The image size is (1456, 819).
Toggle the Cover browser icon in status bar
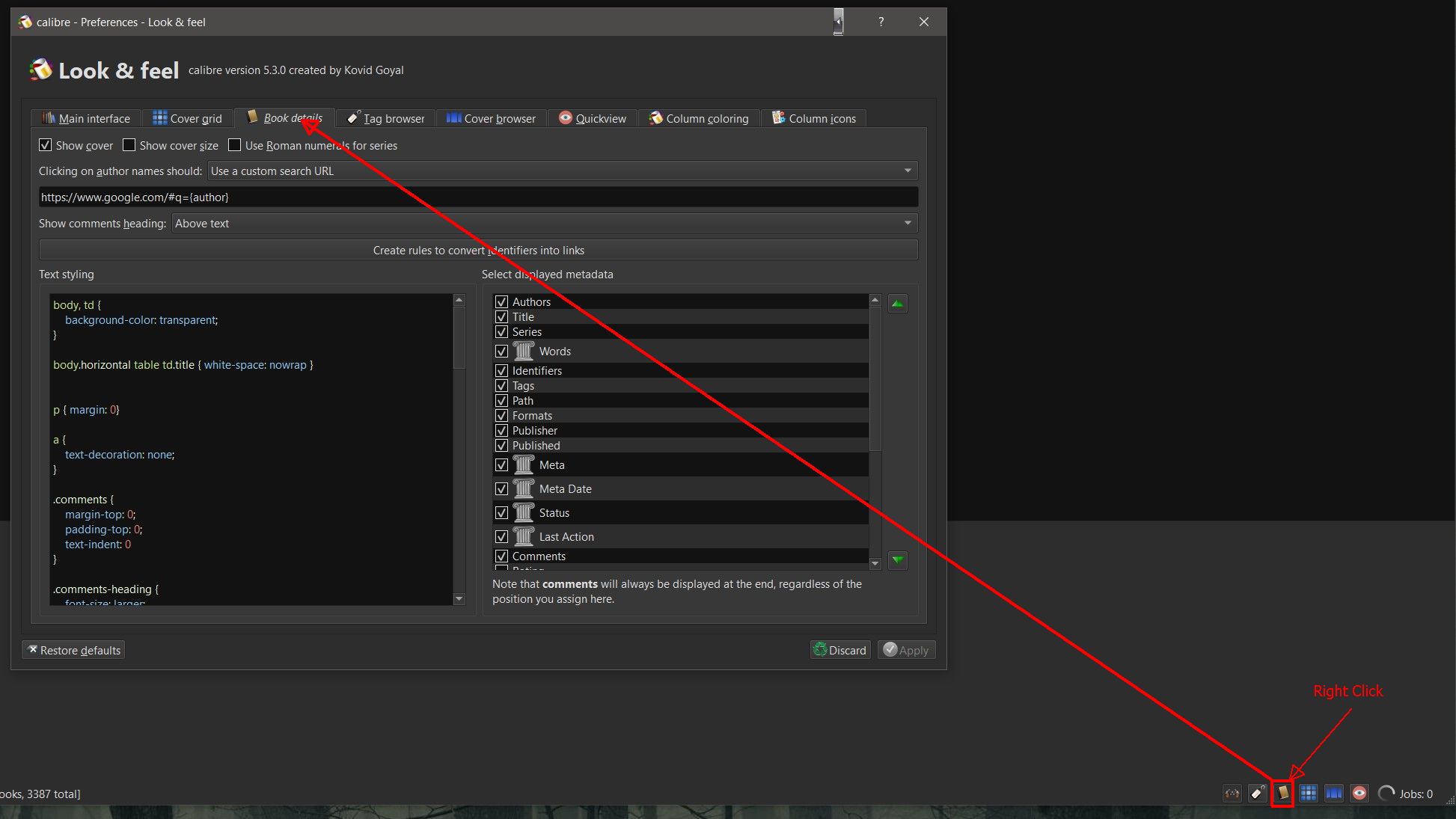1334,794
